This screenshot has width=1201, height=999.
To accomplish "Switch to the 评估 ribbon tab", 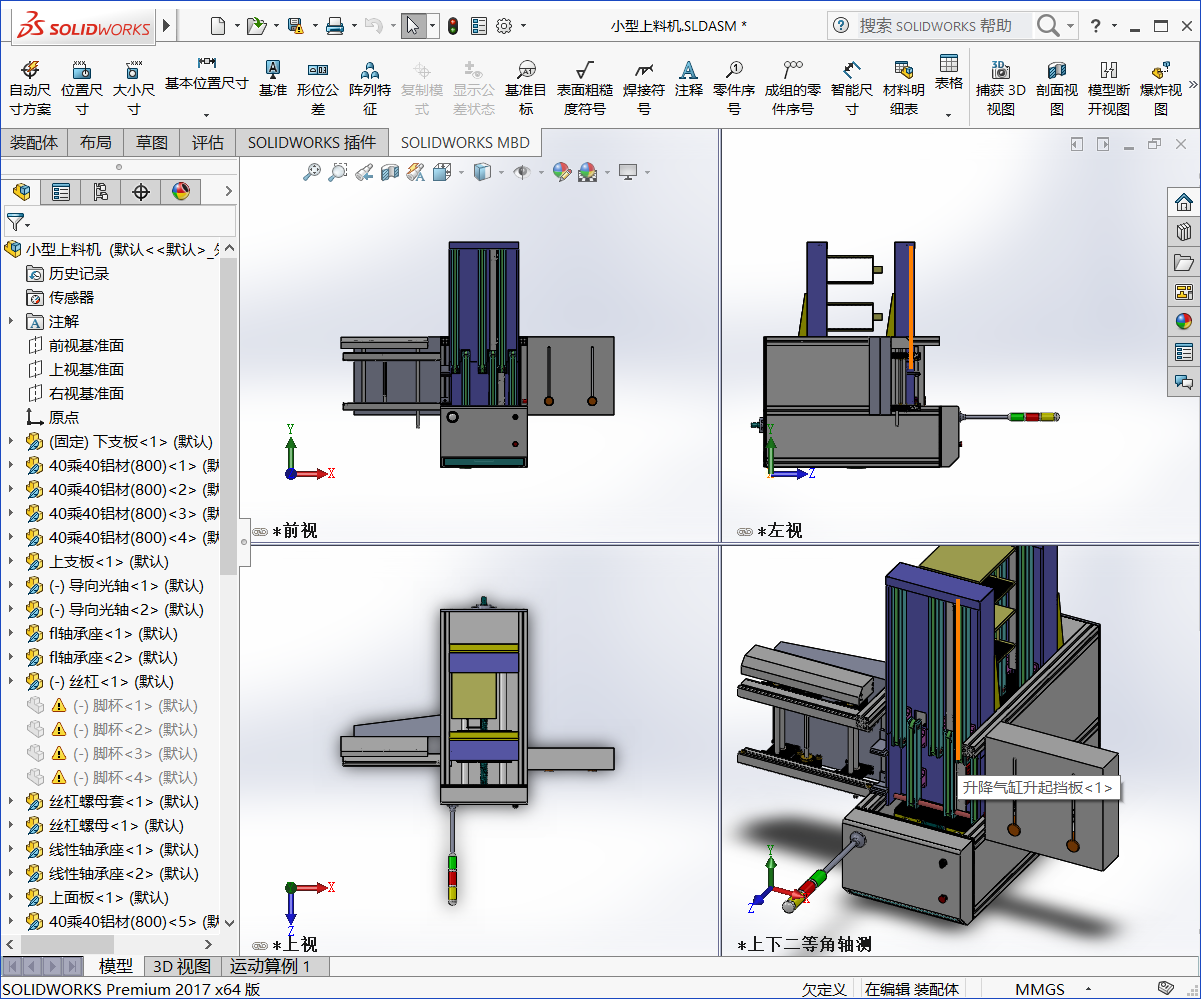I will (x=208, y=142).
